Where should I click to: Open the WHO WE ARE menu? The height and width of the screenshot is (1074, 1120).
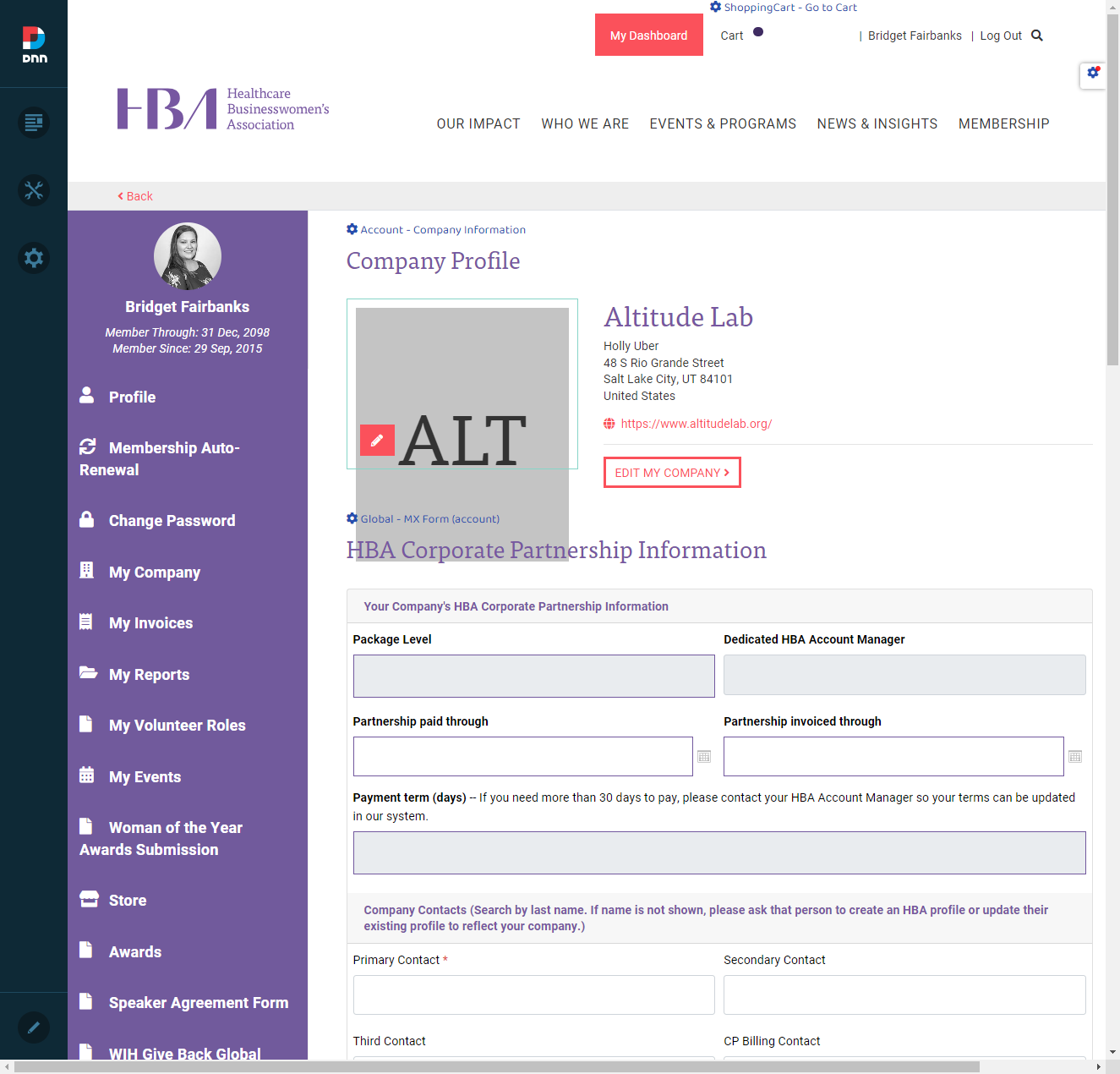[x=585, y=123]
